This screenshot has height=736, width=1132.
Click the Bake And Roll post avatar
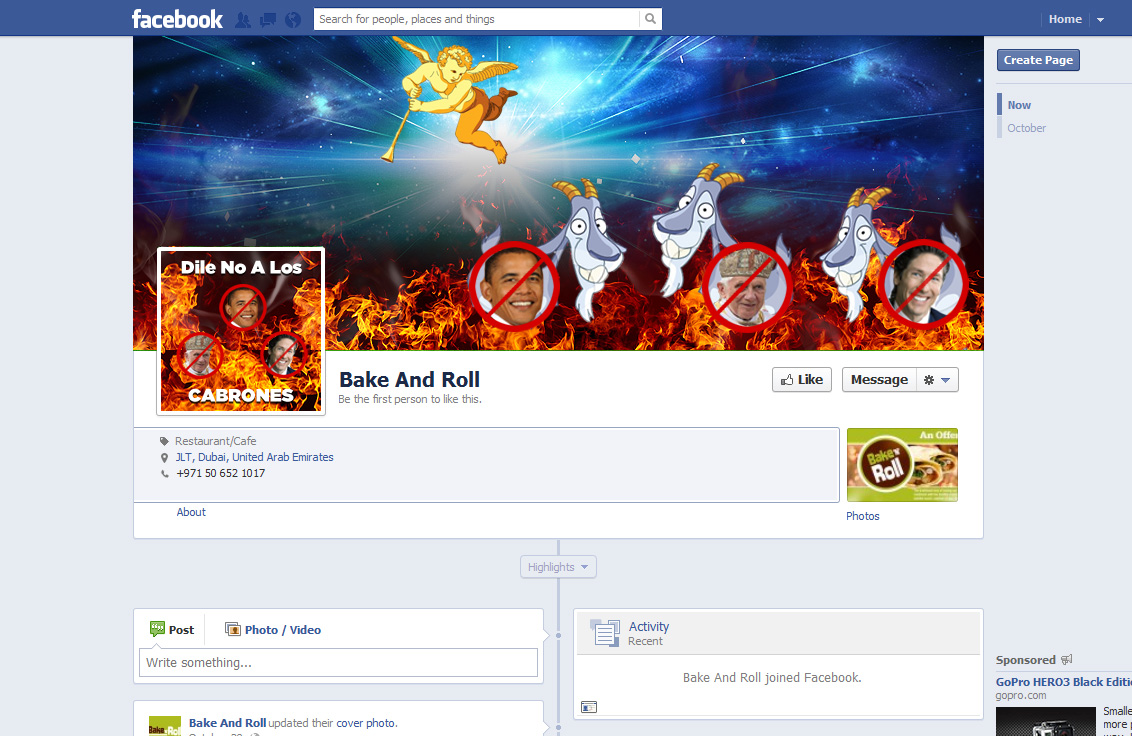point(165,726)
